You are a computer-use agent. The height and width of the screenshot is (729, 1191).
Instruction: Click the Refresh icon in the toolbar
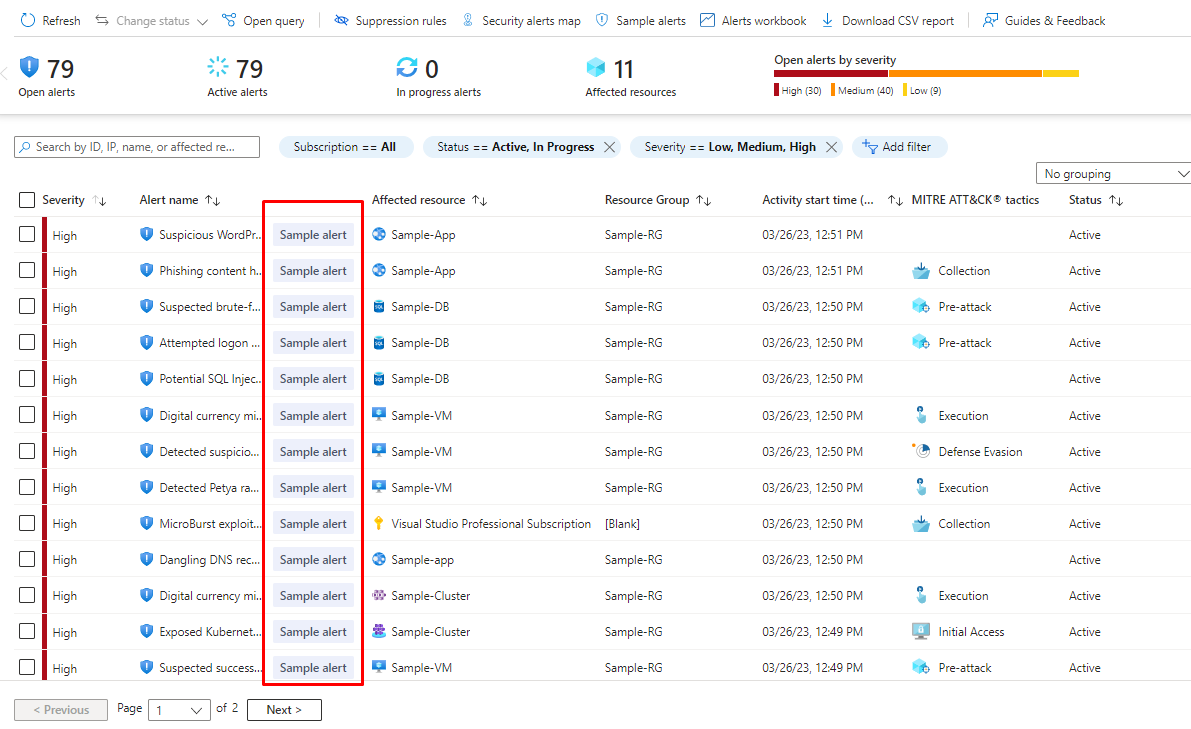28,20
